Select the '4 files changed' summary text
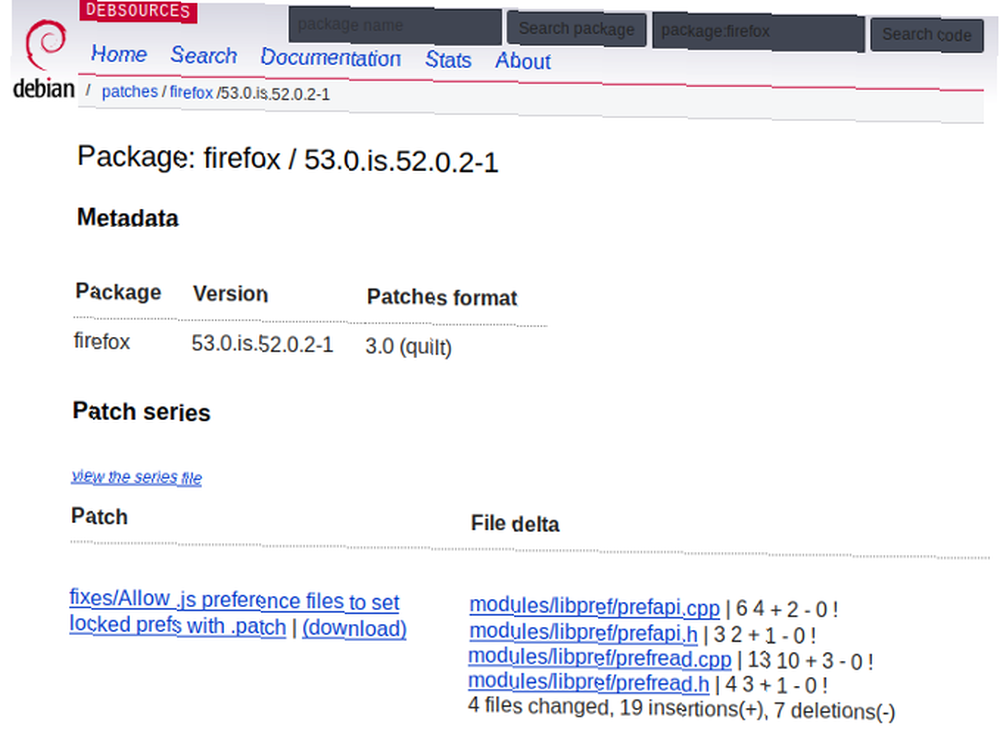The image size is (1000, 751). [x=681, y=708]
